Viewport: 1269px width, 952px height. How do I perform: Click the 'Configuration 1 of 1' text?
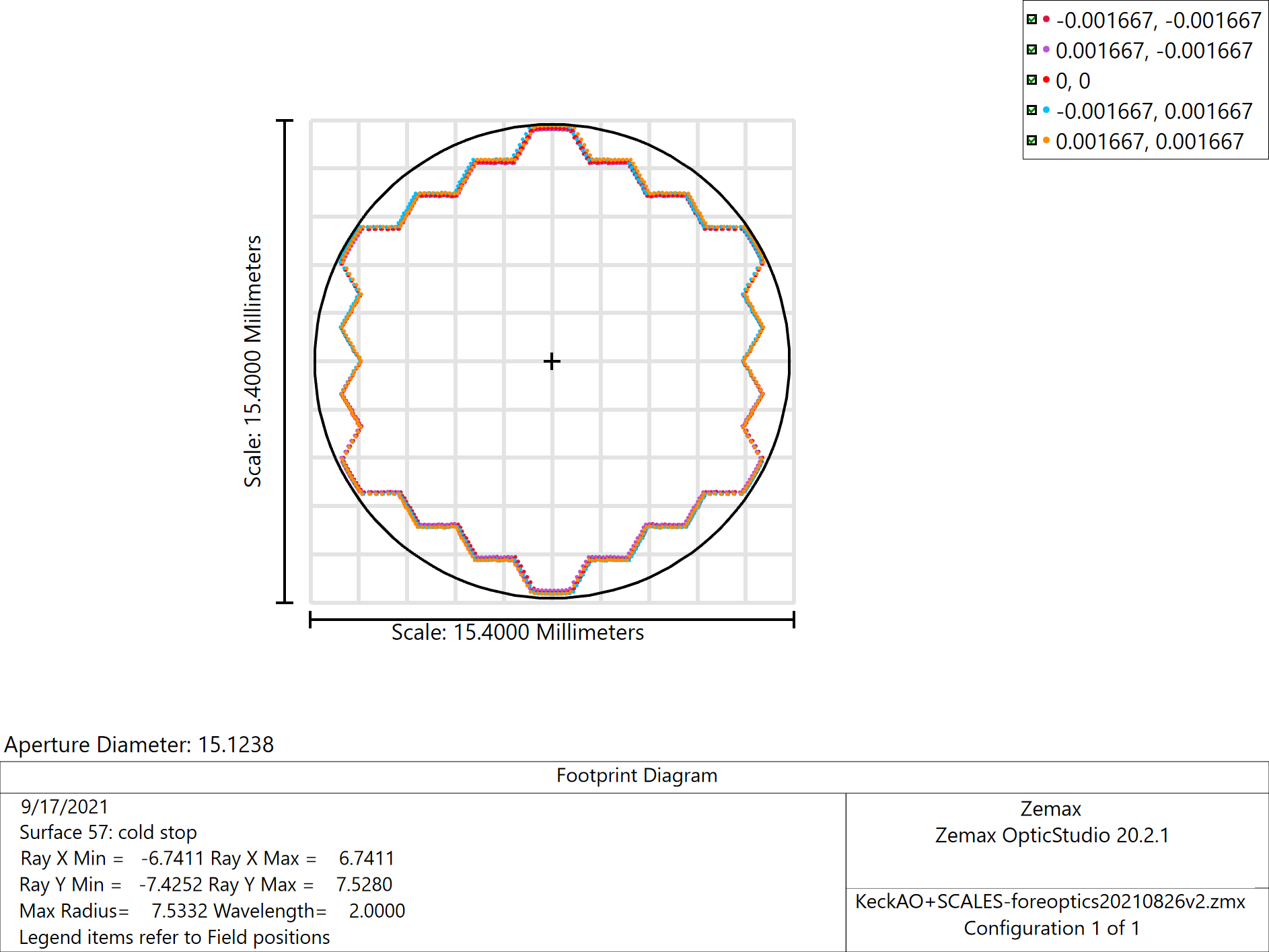(x=1052, y=928)
